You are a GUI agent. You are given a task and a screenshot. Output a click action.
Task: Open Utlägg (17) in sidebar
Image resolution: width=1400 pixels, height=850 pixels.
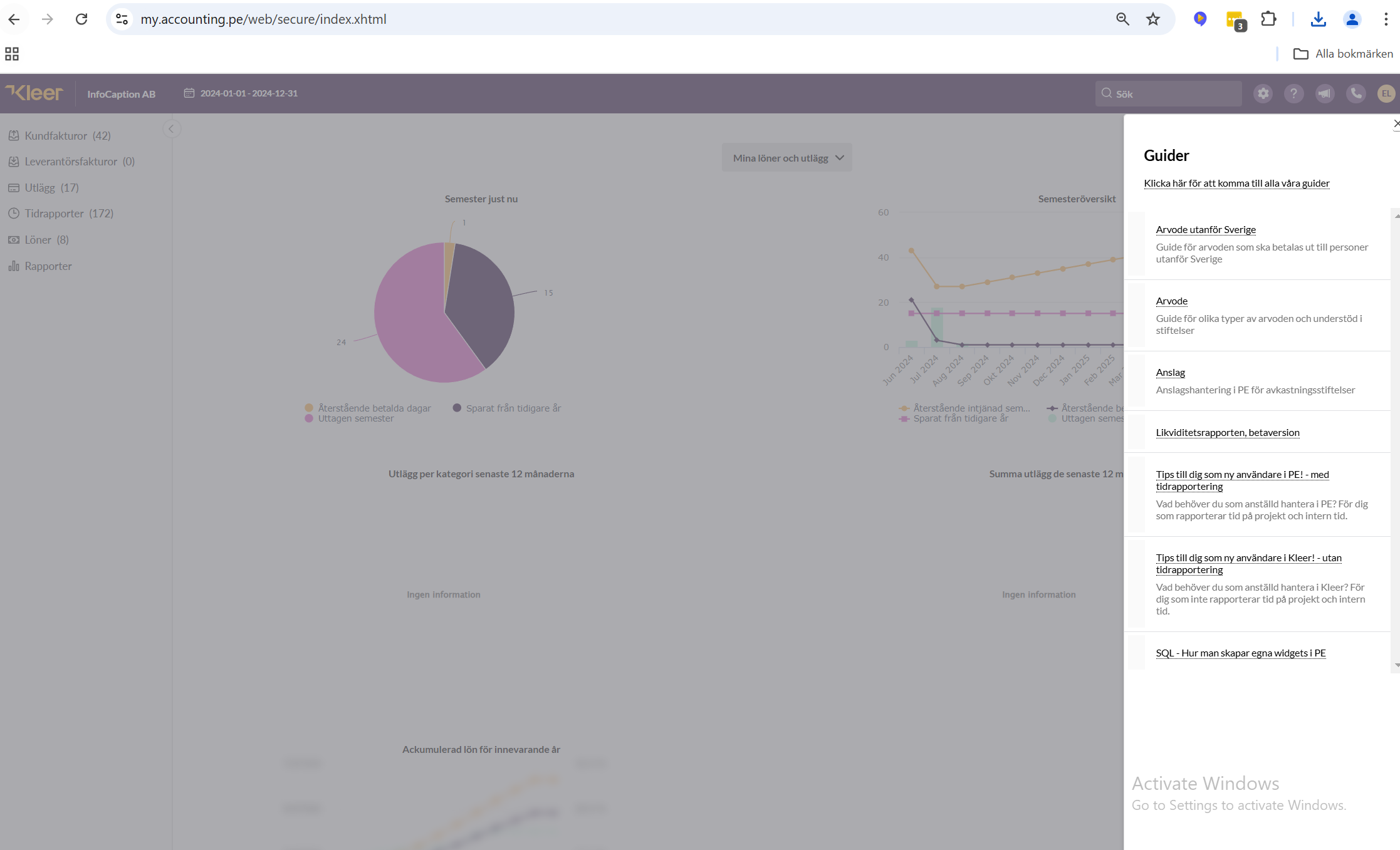point(51,187)
